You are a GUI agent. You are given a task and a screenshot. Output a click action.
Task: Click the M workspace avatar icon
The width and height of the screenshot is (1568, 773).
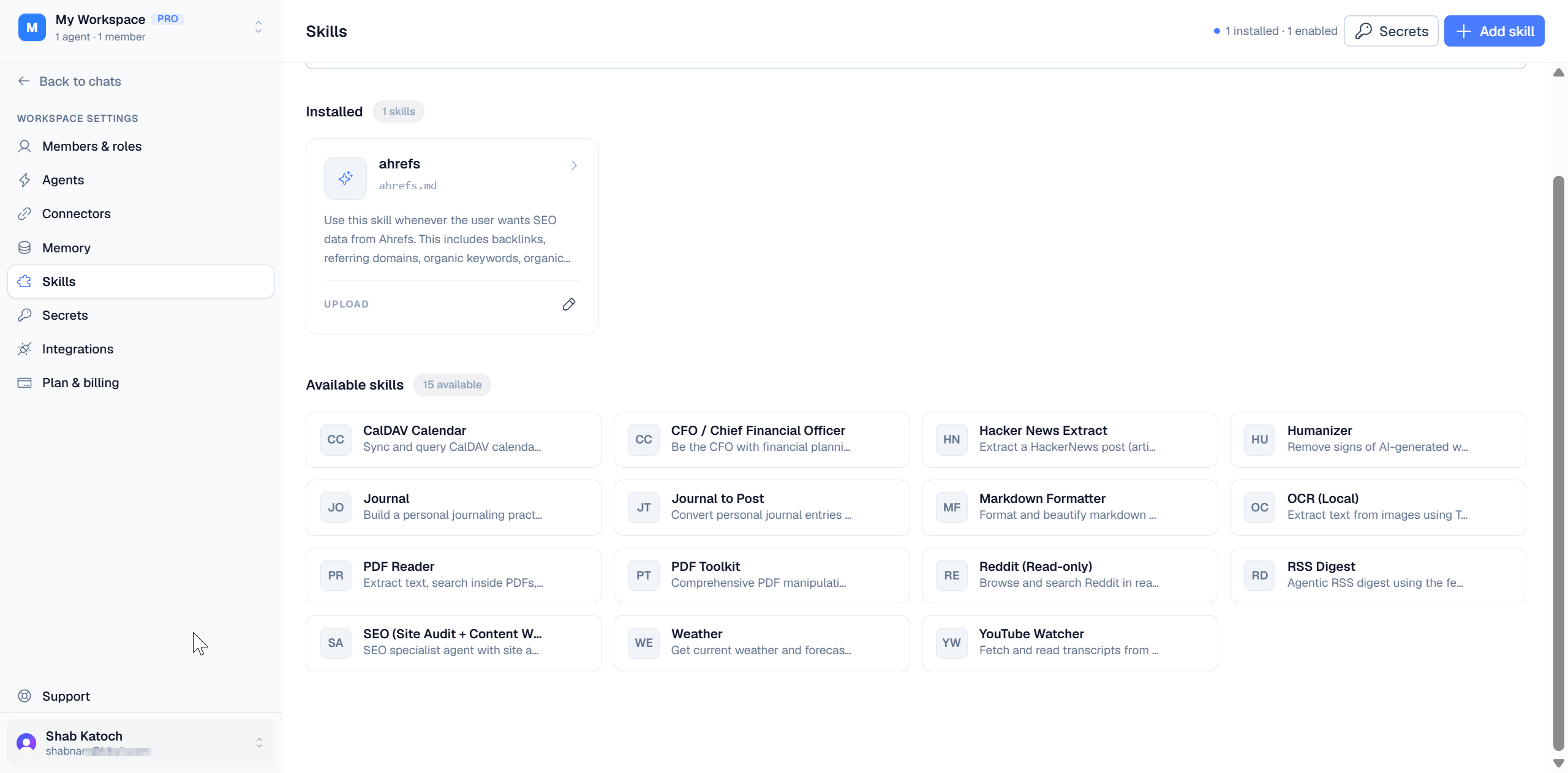(32, 28)
